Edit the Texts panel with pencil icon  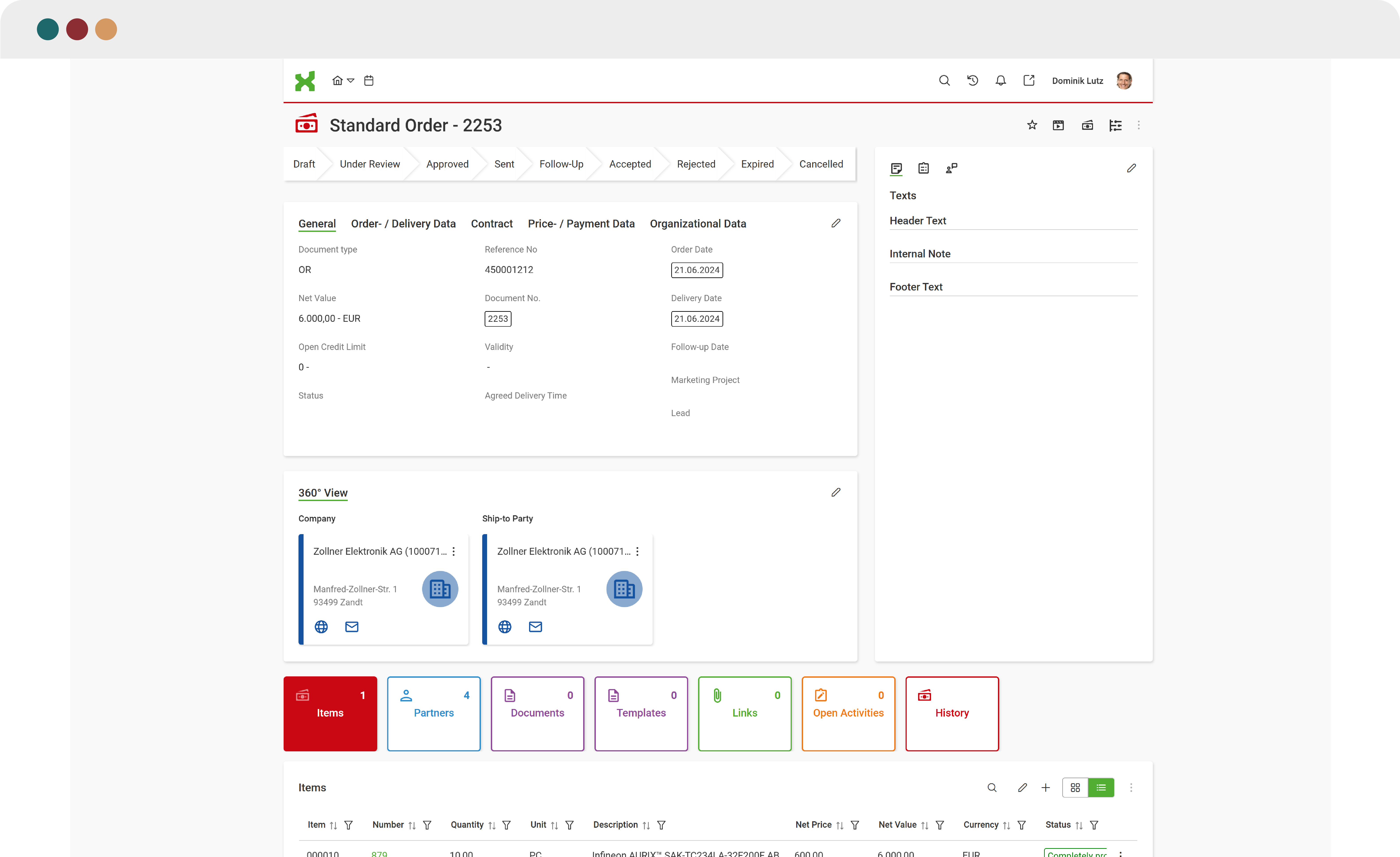pos(1131,168)
